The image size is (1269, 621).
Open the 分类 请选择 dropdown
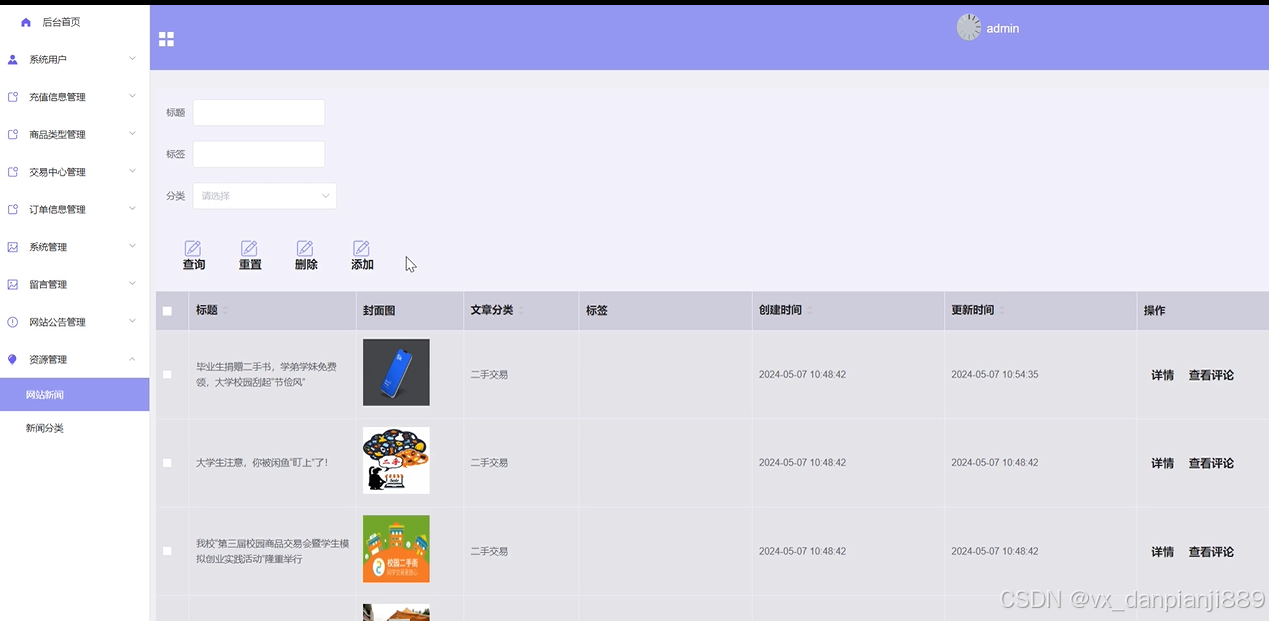(264, 196)
